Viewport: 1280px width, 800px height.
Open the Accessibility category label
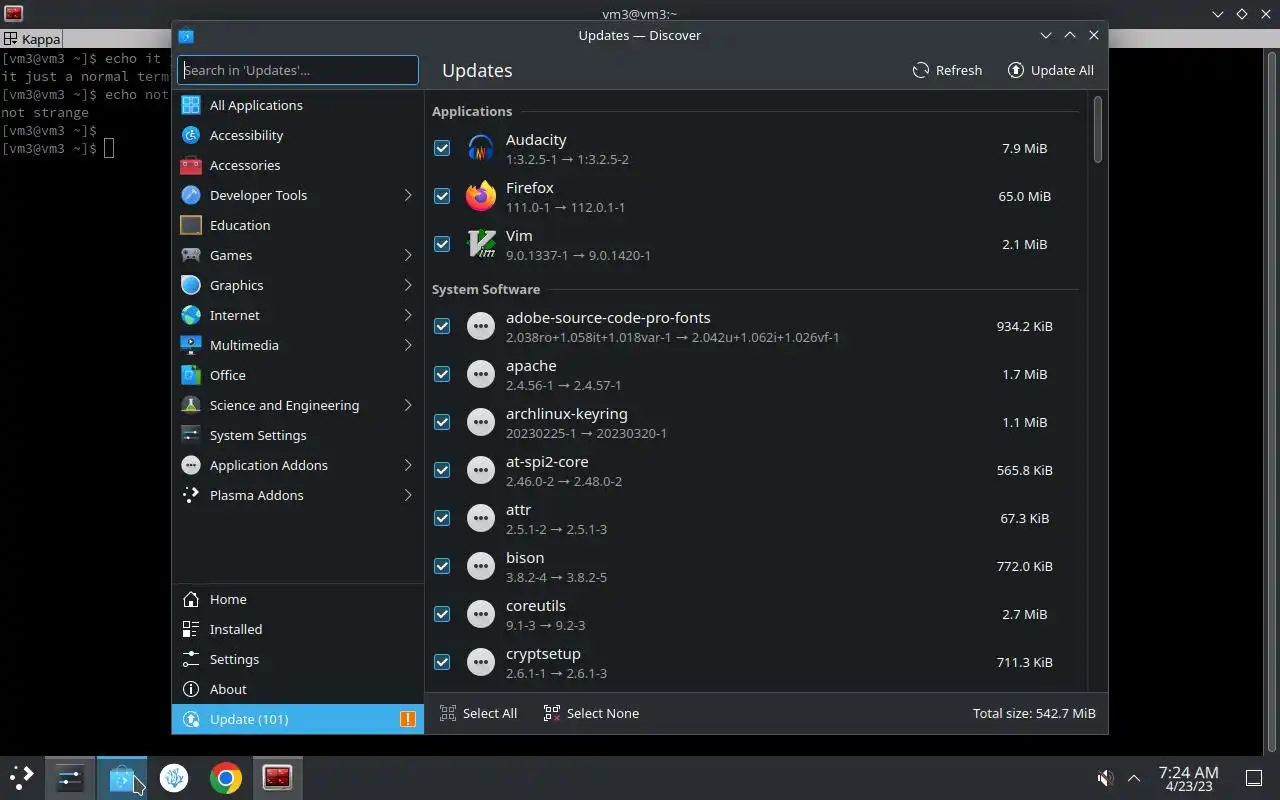pyautogui.click(x=246, y=135)
